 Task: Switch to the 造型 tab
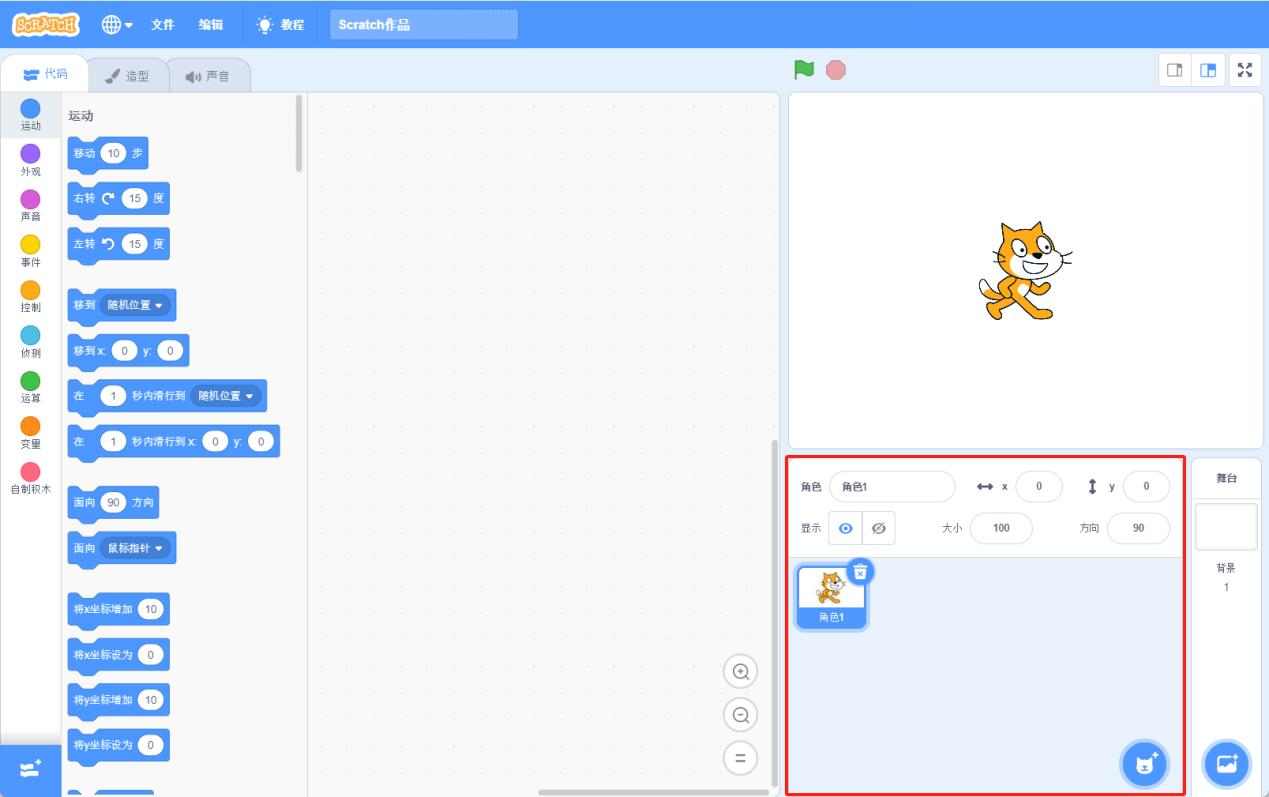(x=127, y=76)
